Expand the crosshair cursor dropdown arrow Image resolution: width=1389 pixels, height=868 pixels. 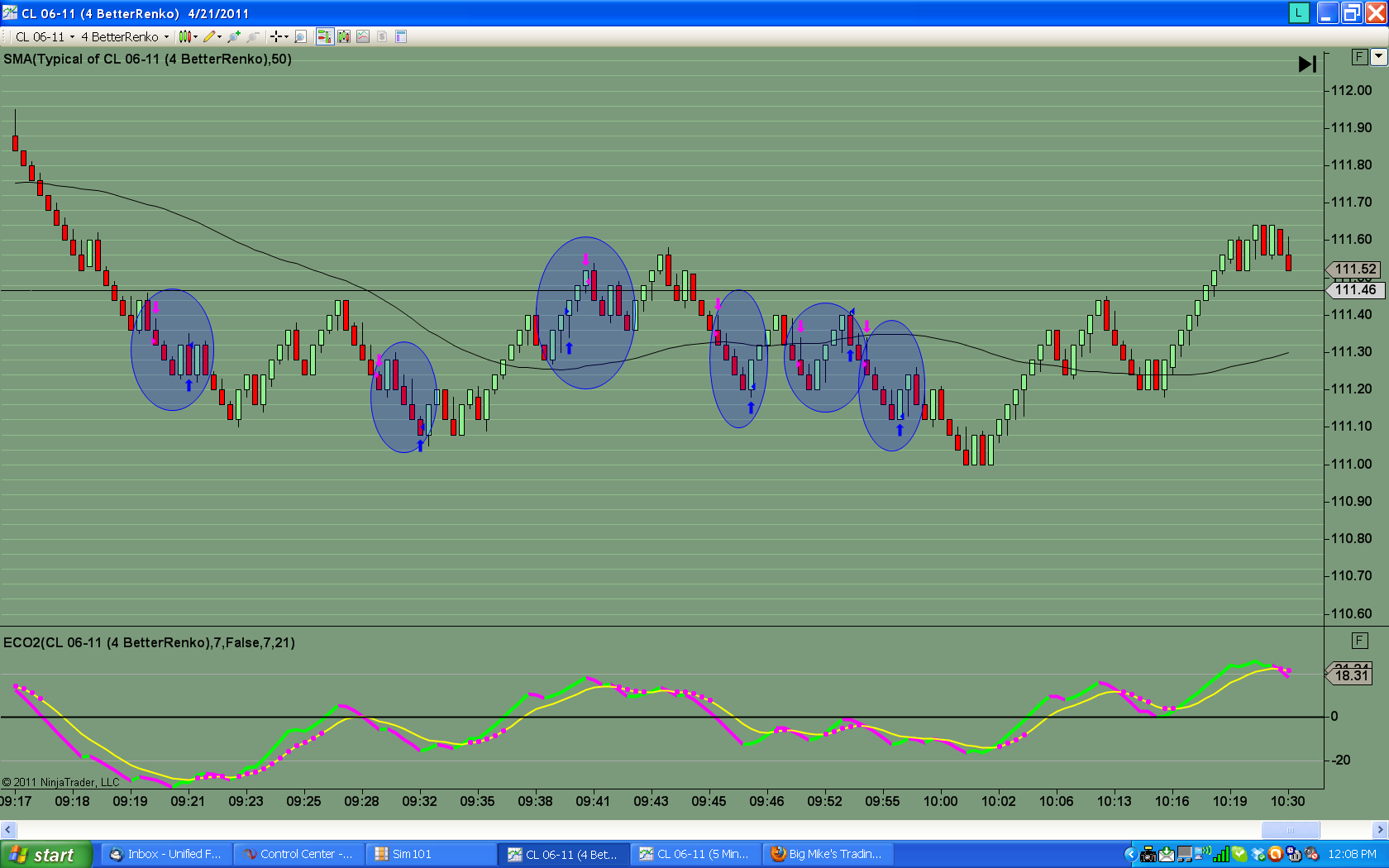point(286,36)
